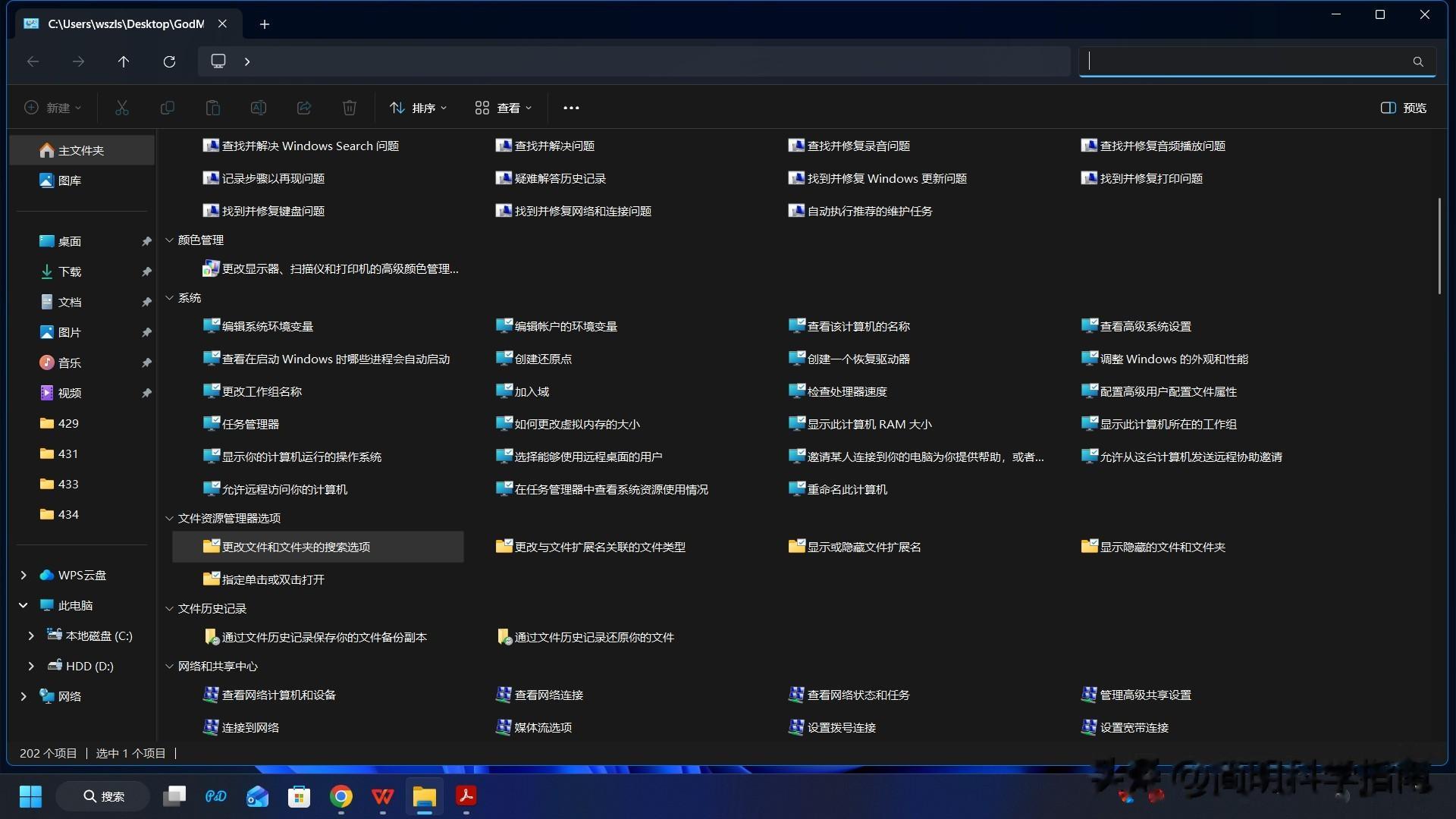Select the GodMode folder tab
Viewport: 1456px width, 819px height.
click(x=125, y=24)
